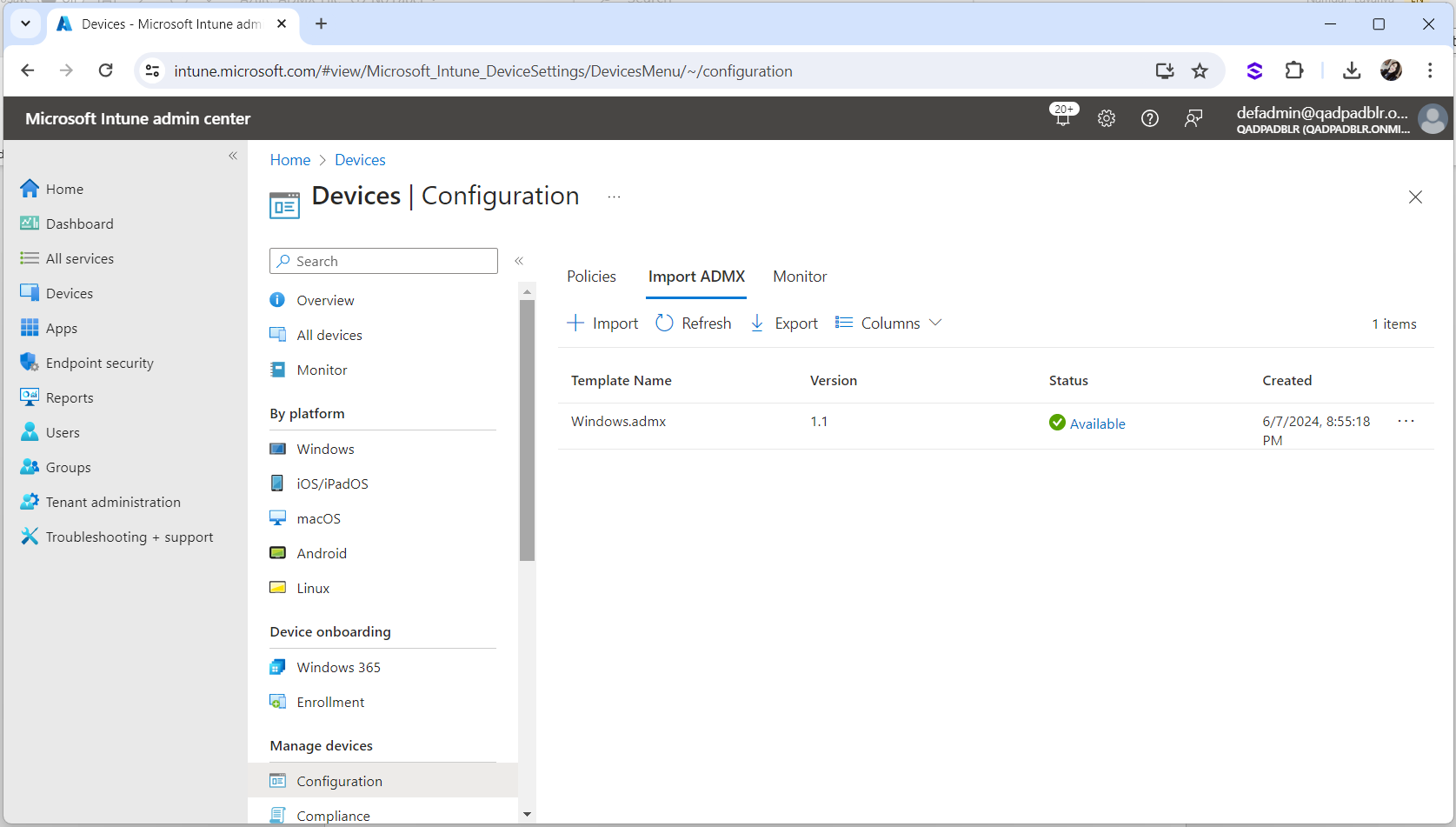Switch to the Policies tab
The width and height of the screenshot is (1456, 827).
pos(591,277)
